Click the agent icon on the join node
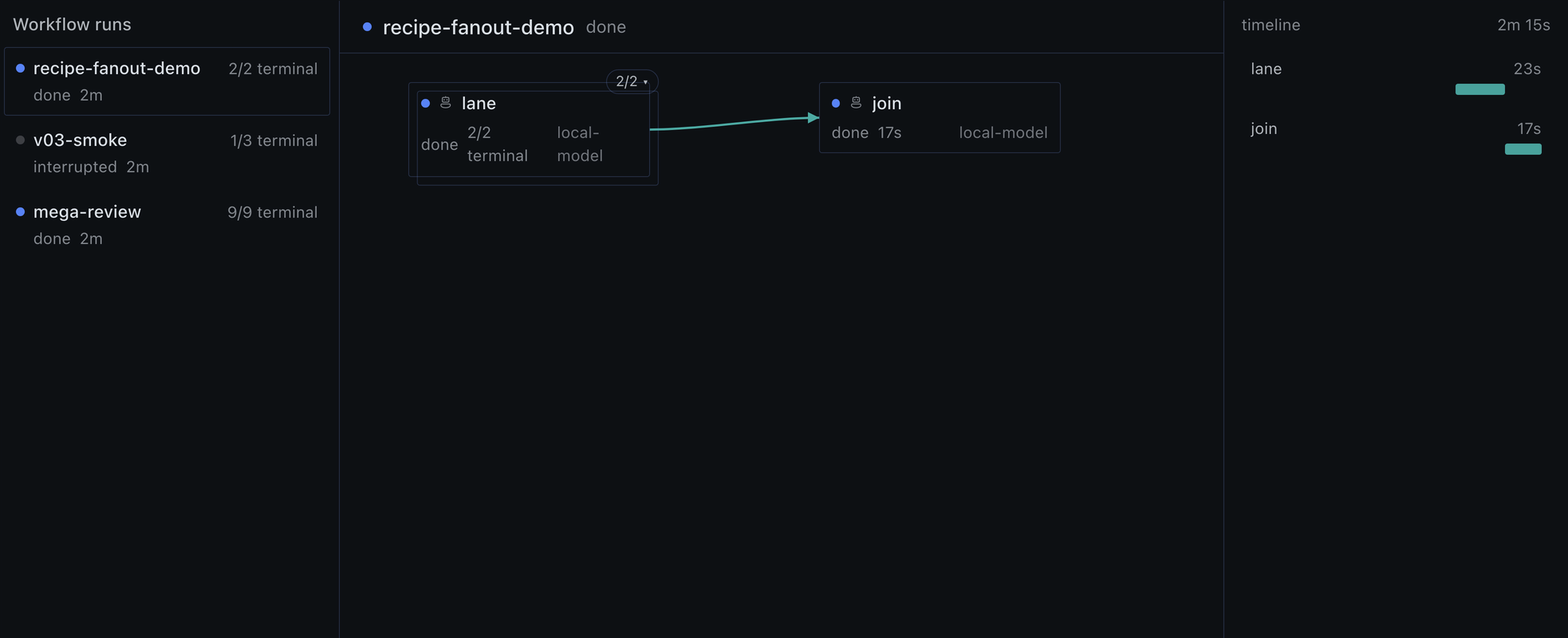 [856, 103]
